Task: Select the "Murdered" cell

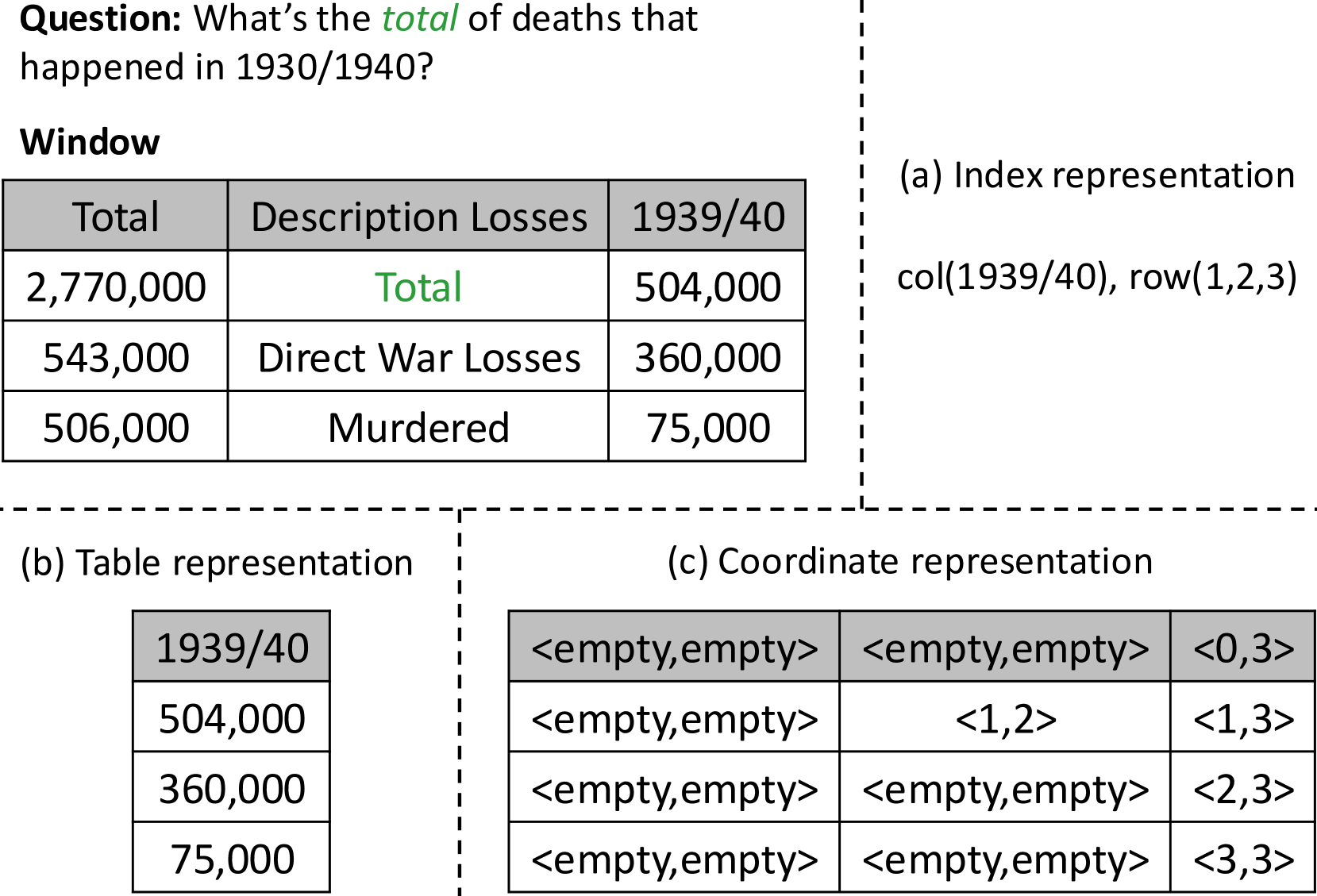Action: click(418, 426)
